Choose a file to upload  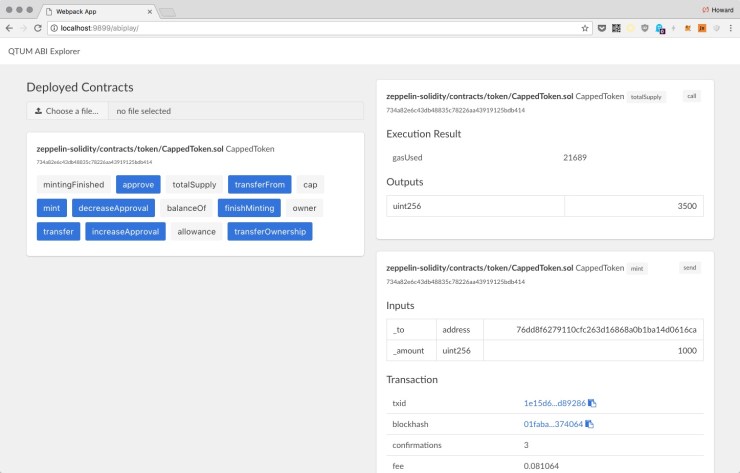(x=68, y=111)
